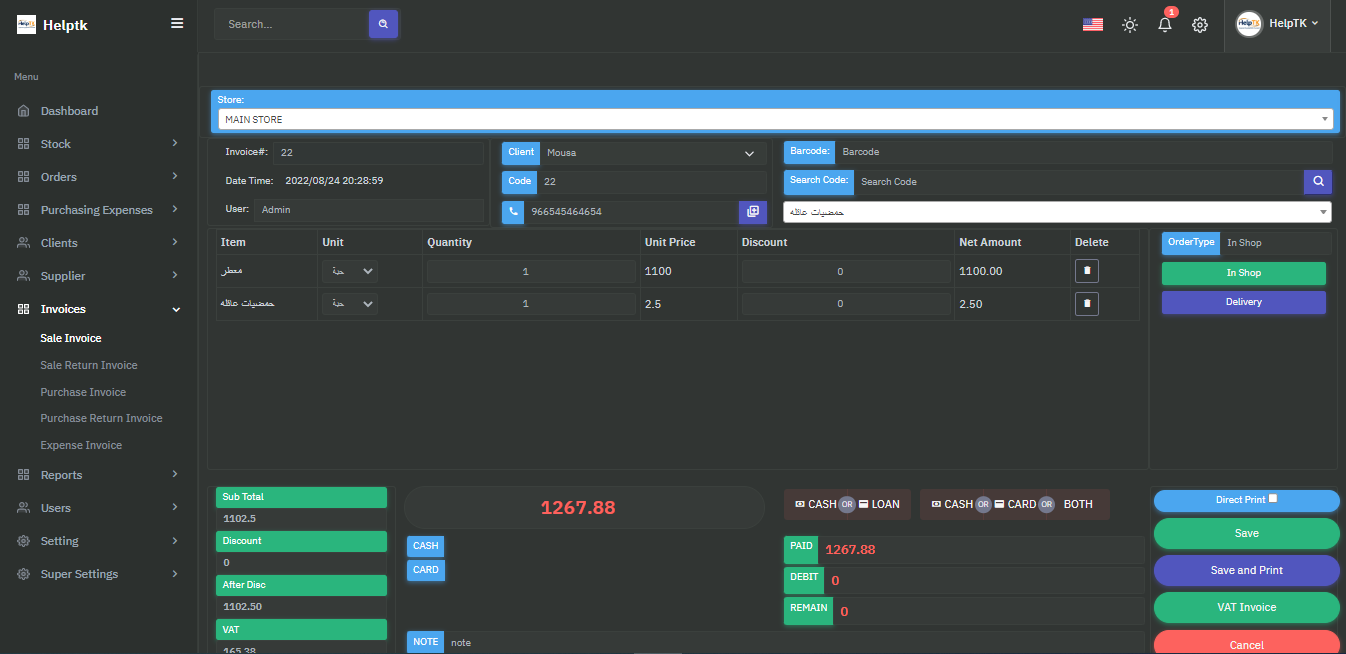Click the Barcode input field
Image resolution: width=1346 pixels, height=654 pixels.
click(x=1083, y=152)
